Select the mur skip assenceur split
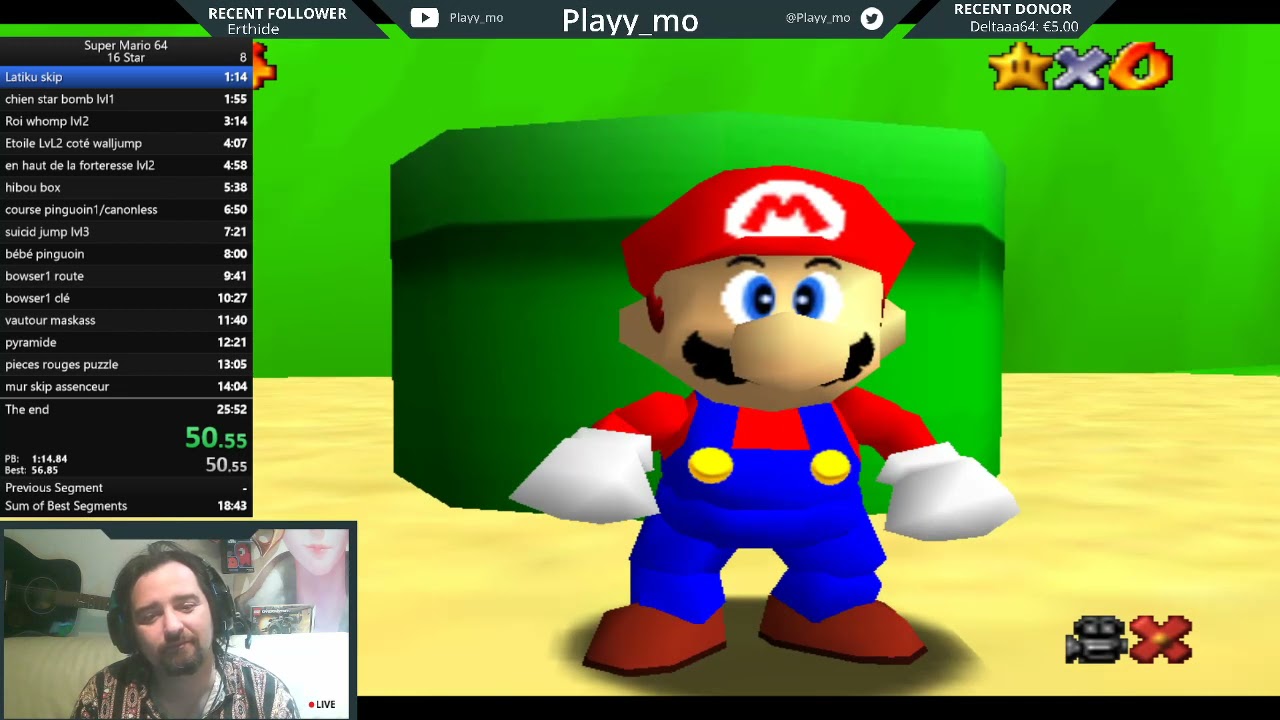 click(x=126, y=386)
